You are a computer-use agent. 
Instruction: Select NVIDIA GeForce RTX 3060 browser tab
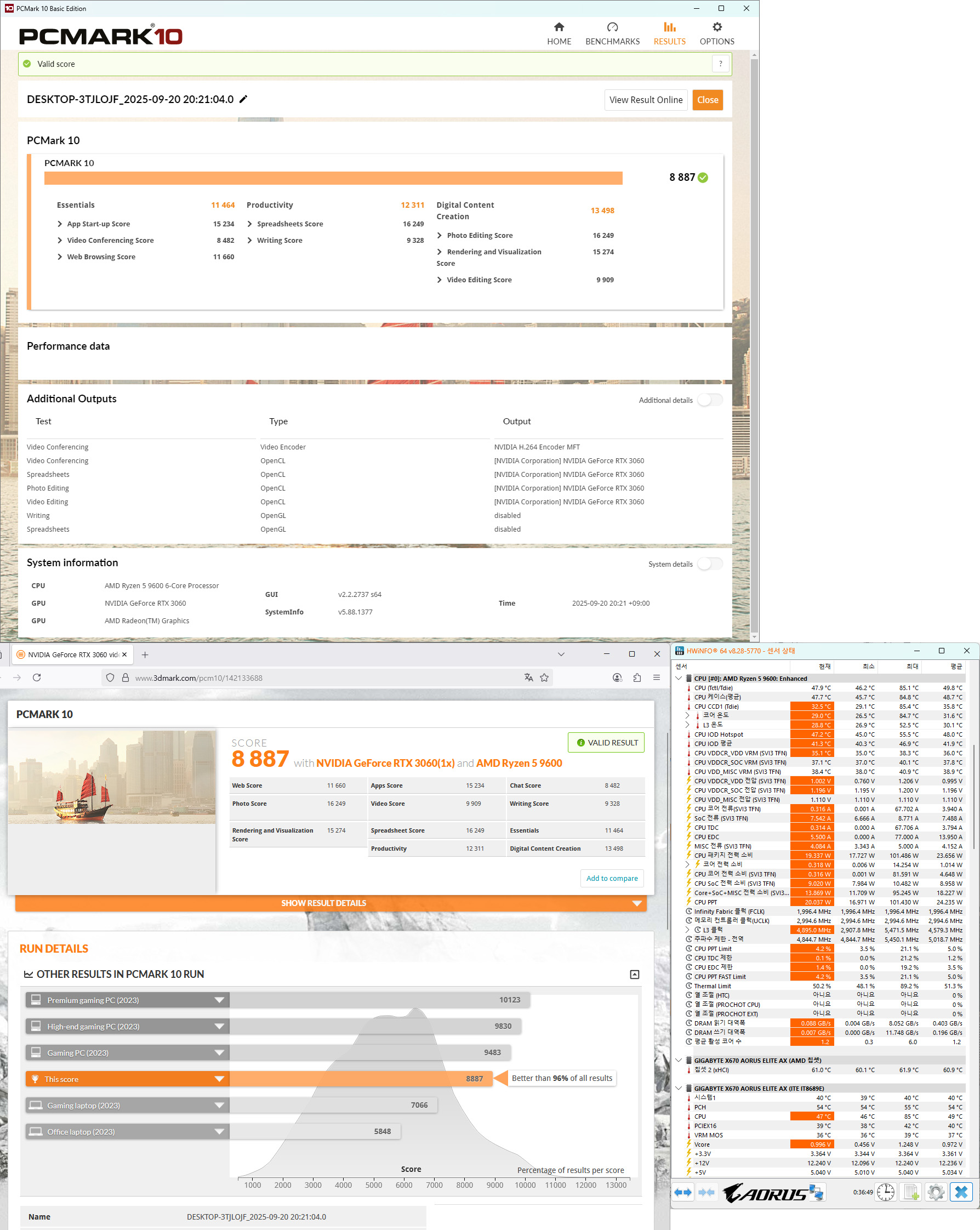click(71, 654)
